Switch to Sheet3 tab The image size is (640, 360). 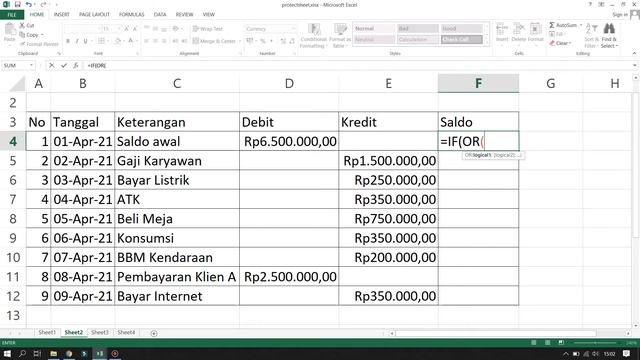(100, 333)
